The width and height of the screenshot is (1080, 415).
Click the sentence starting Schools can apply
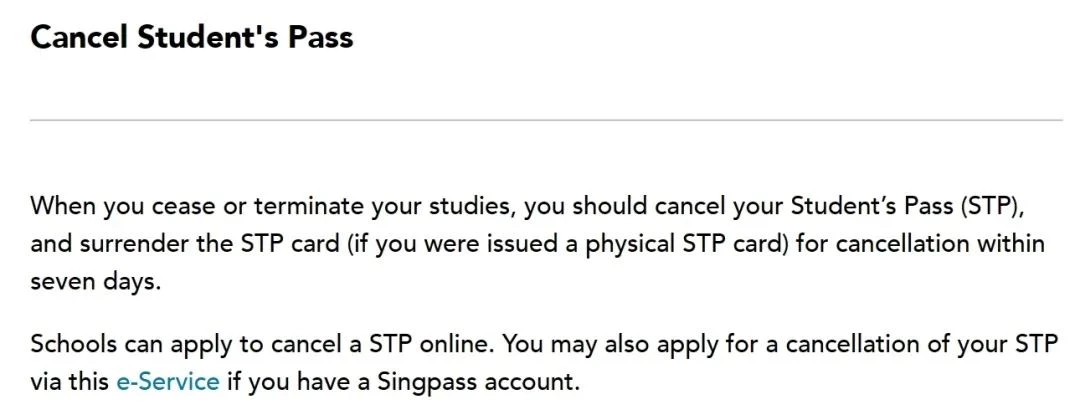click(x=262, y=344)
